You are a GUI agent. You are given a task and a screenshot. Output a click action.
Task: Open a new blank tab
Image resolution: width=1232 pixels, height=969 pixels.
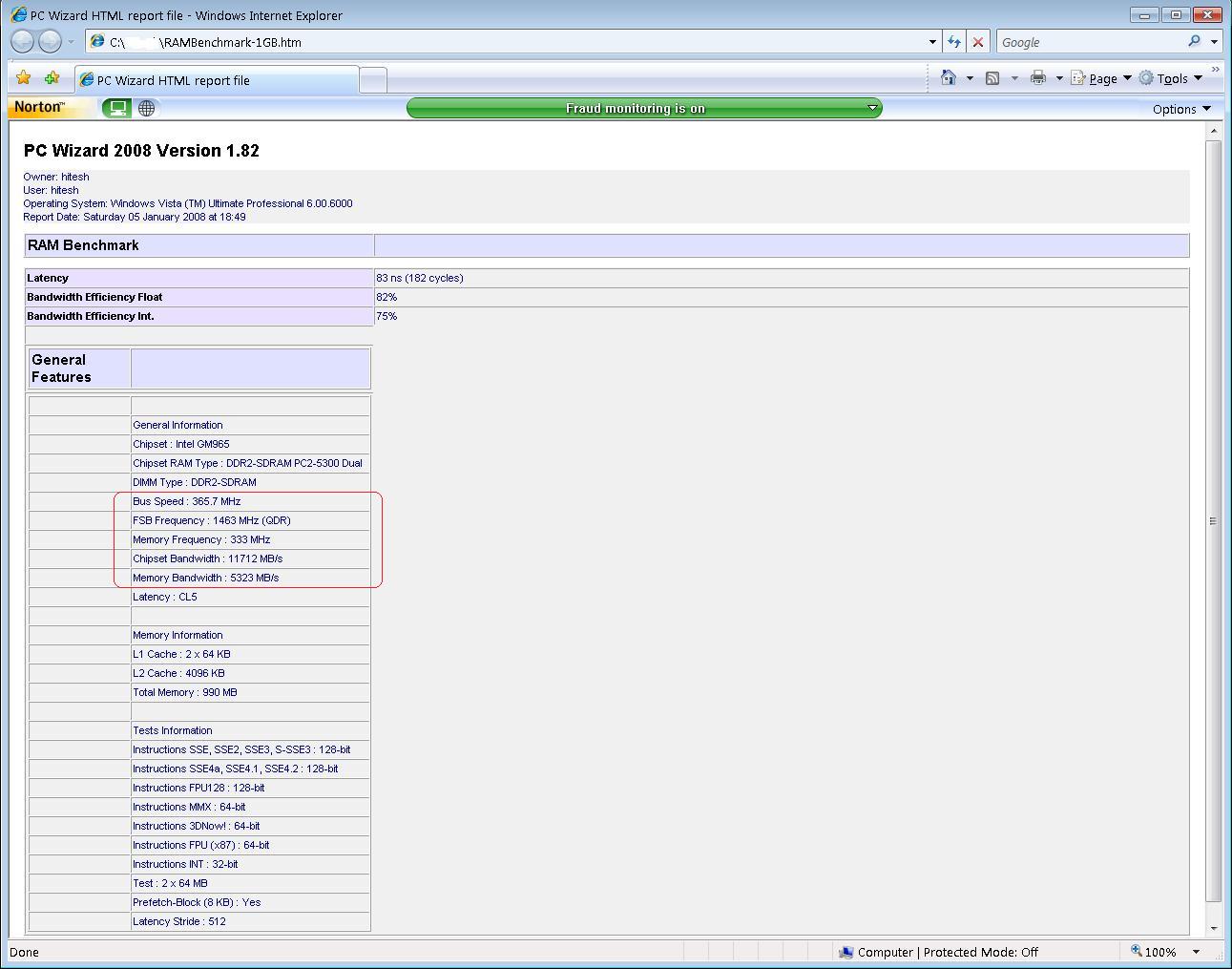click(x=373, y=80)
